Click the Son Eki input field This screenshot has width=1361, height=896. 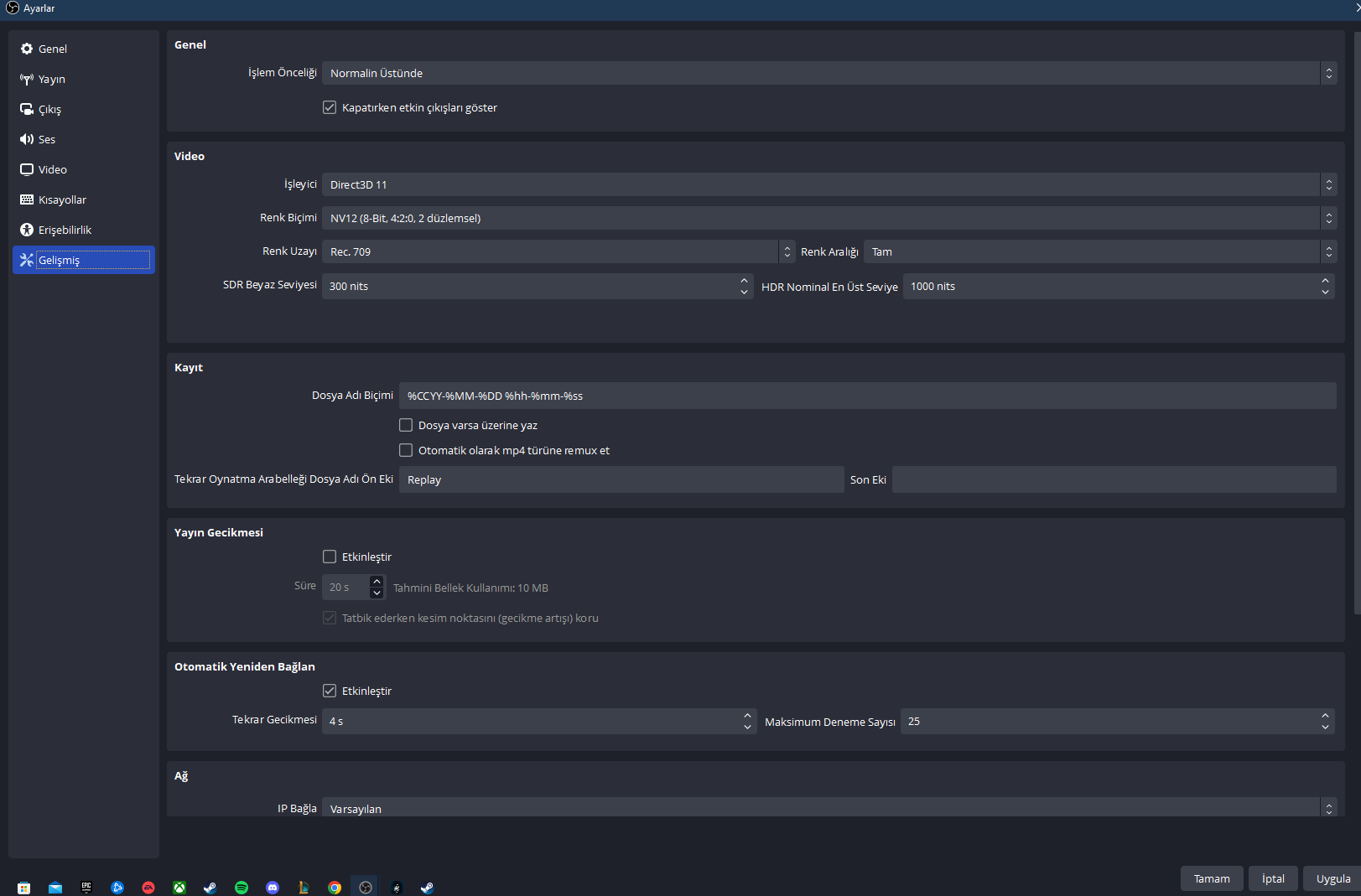point(1114,479)
